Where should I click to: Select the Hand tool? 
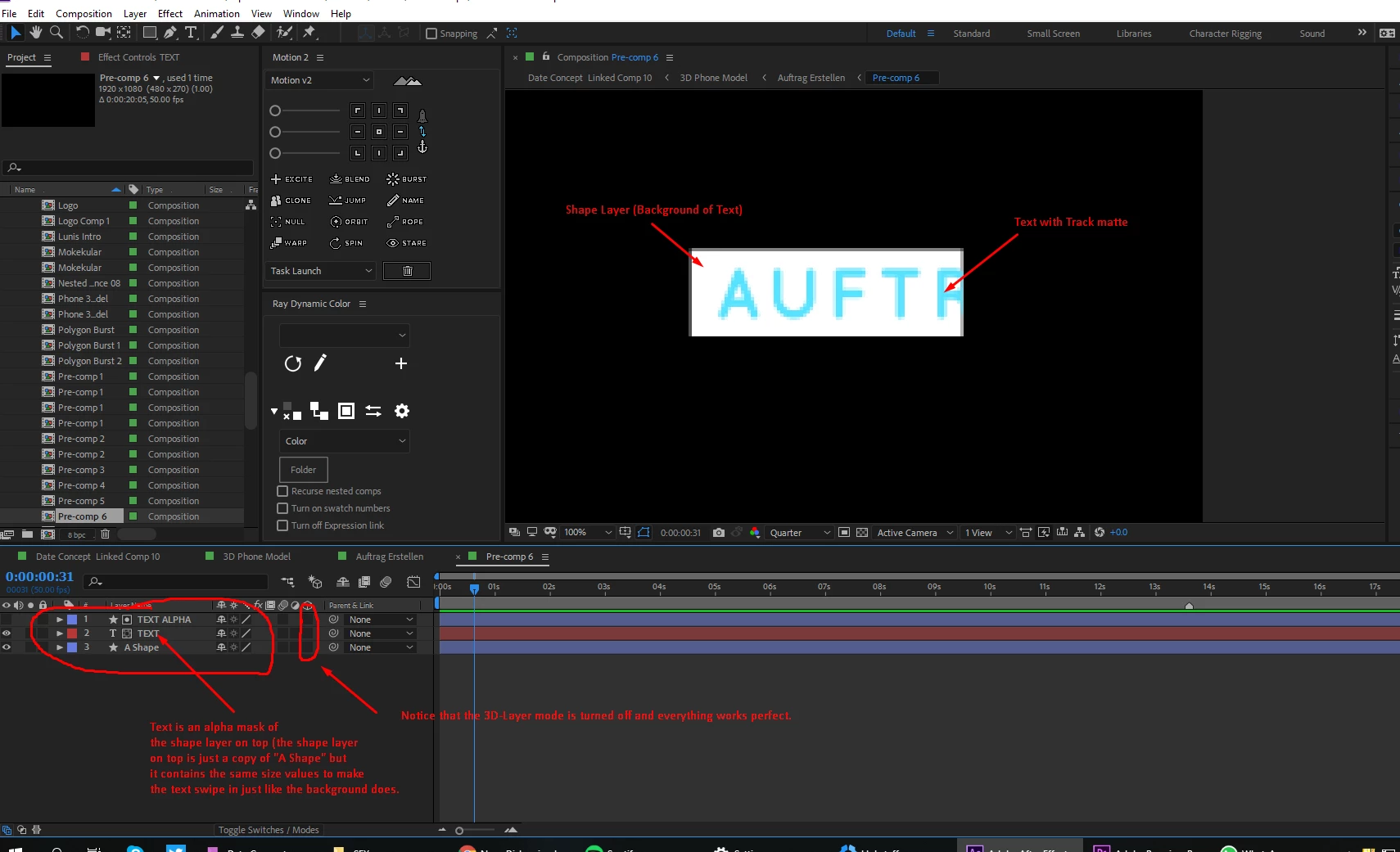pyautogui.click(x=36, y=33)
